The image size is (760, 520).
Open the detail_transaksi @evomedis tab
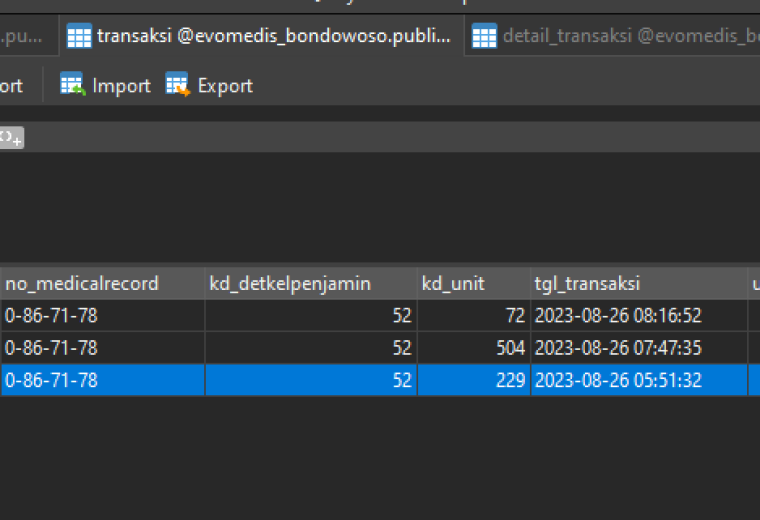(x=613, y=36)
